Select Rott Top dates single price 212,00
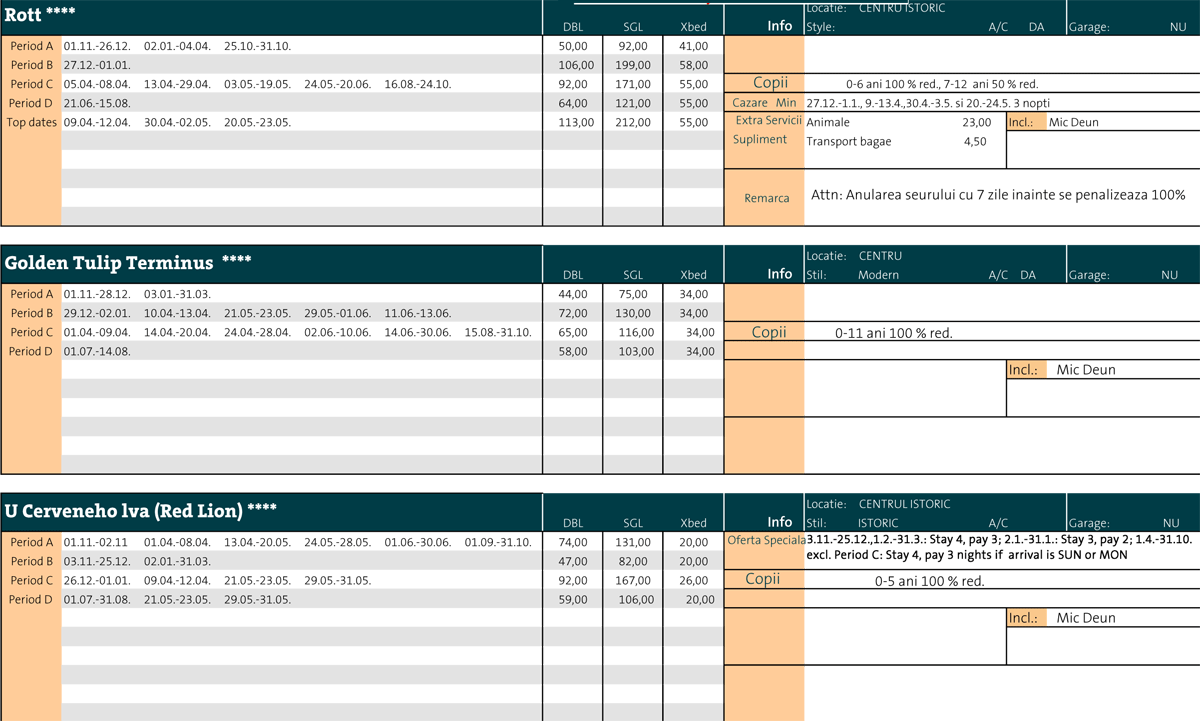Image resolution: width=1200 pixels, height=721 pixels. pos(633,122)
